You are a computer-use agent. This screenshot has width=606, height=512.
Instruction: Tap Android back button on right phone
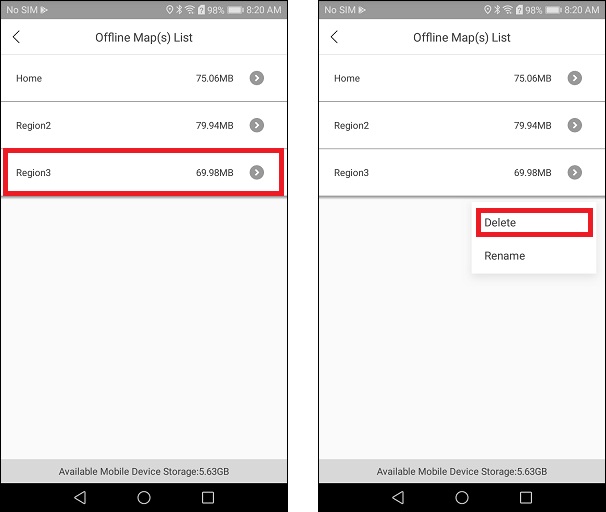pyautogui.click(x=398, y=497)
